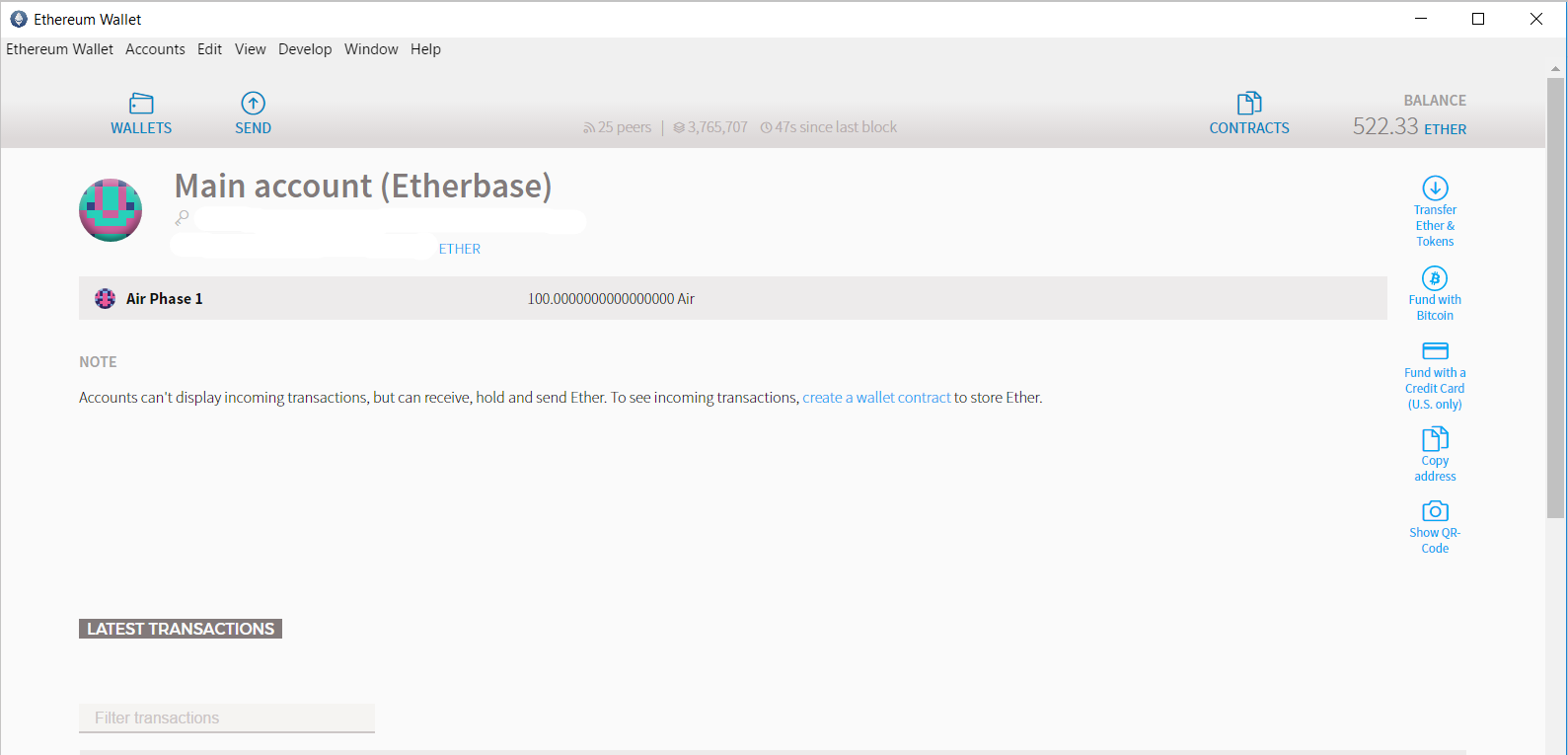Open the Window menu
1568x755 pixels.
[371, 49]
